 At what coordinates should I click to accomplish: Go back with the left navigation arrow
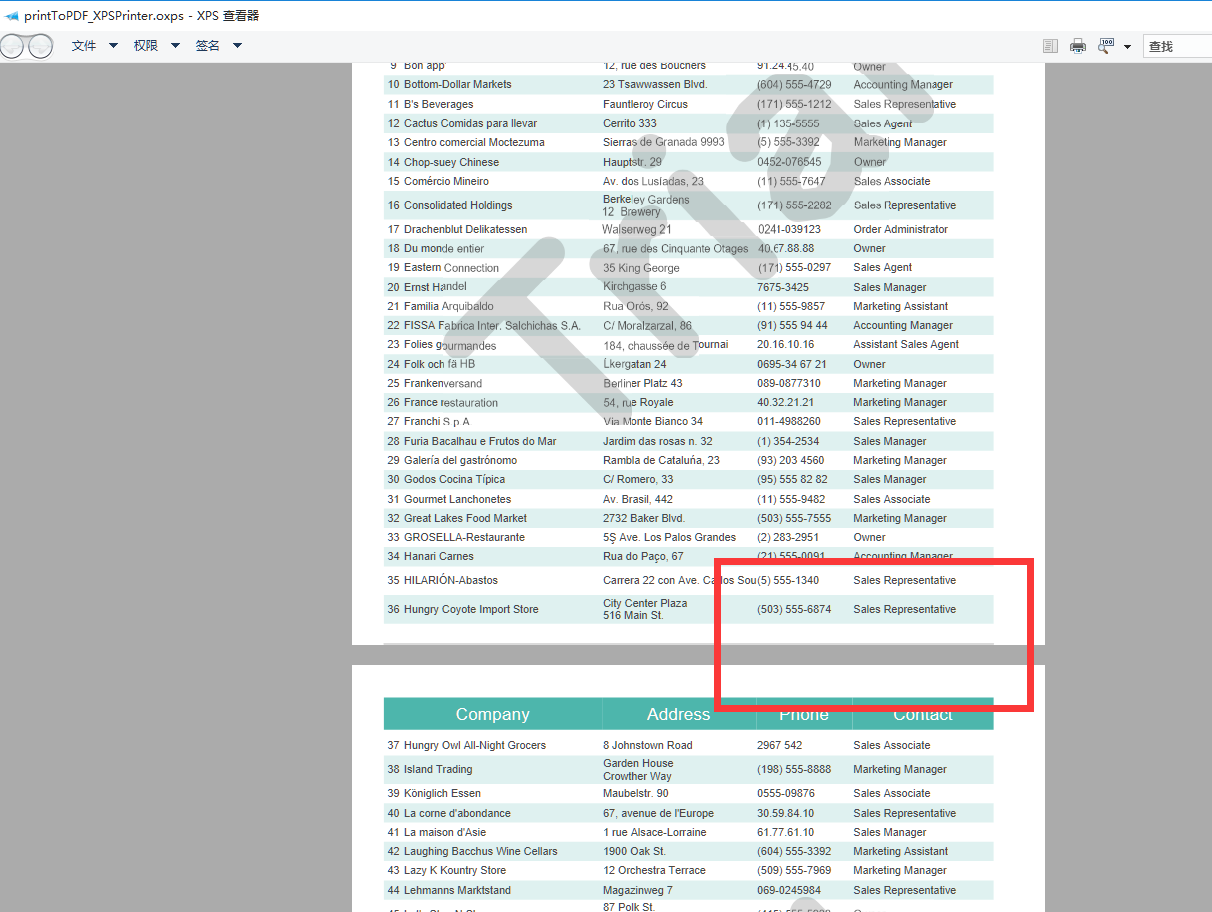coord(12,46)
